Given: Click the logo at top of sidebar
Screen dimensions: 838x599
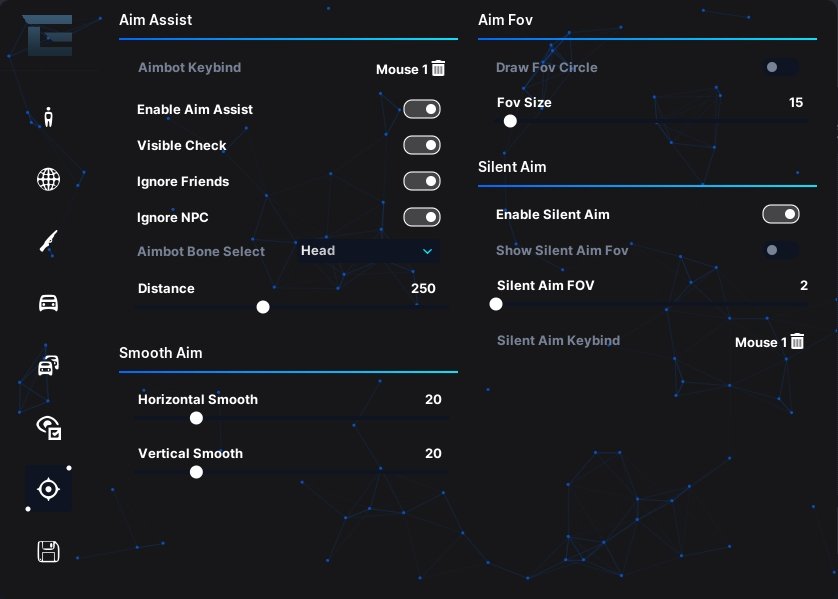Looking at the screenshot, I should click(x=48, y=35).
